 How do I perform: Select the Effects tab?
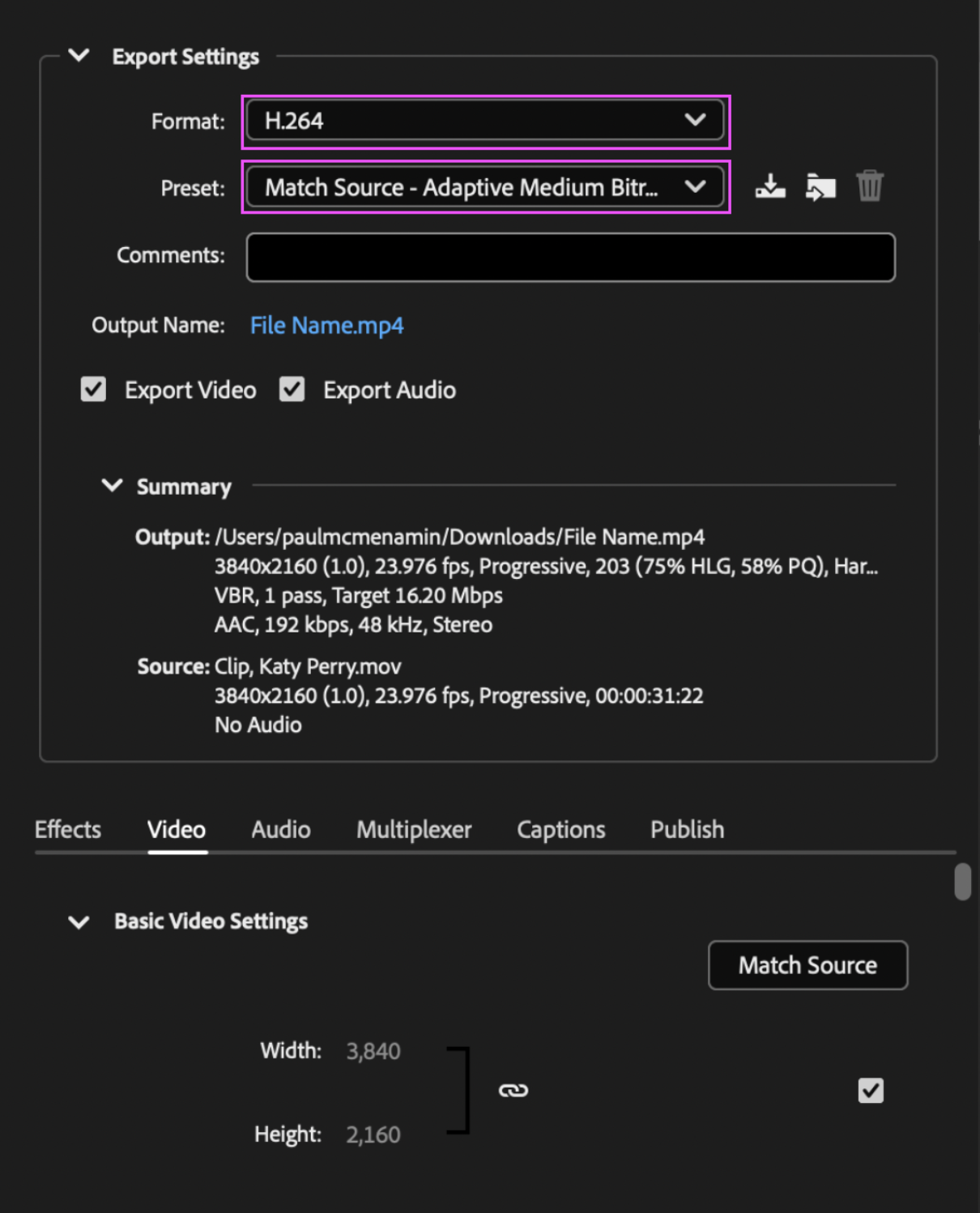coord(67,829)
